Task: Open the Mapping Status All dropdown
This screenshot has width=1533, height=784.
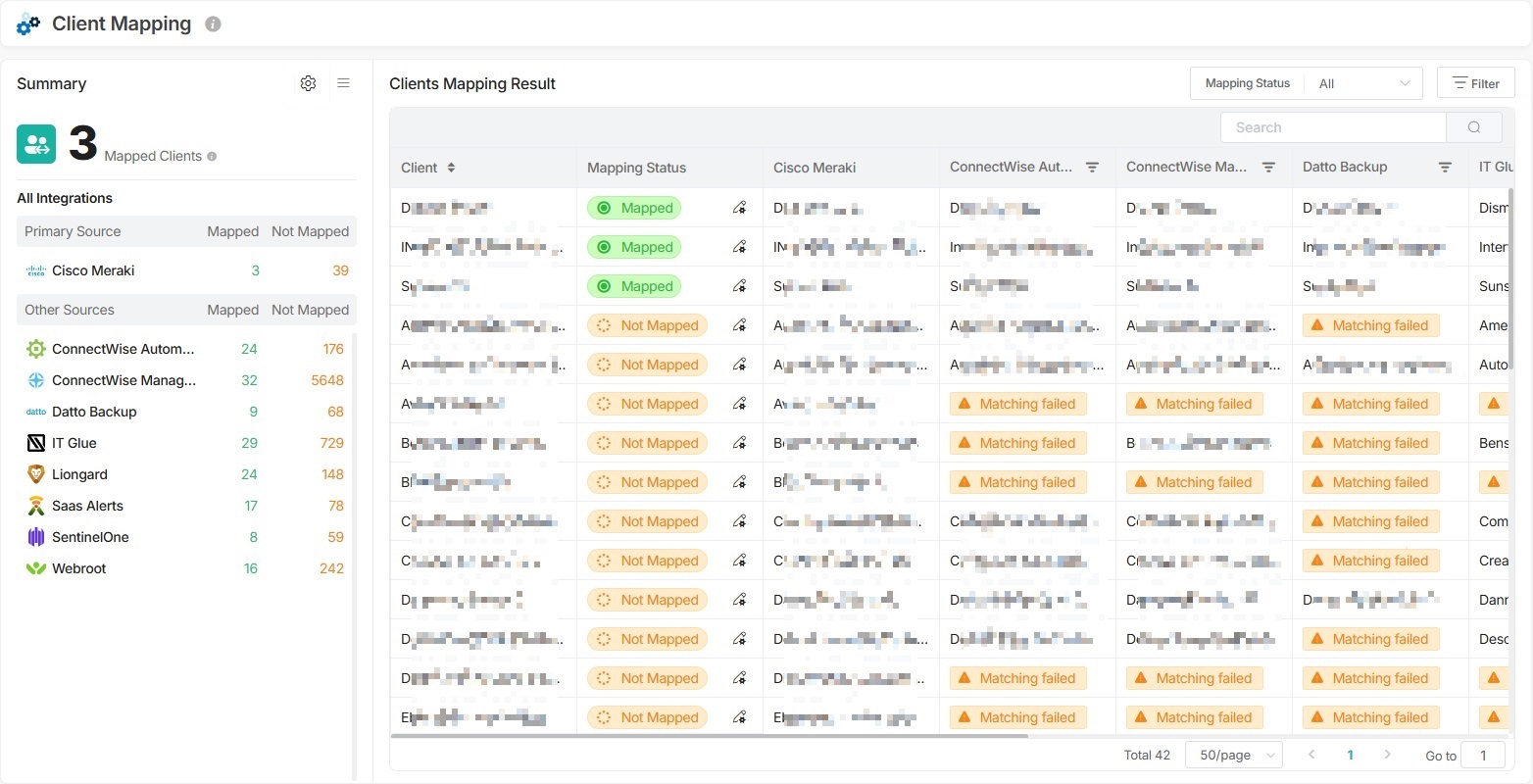Action: coord(1362,82)
